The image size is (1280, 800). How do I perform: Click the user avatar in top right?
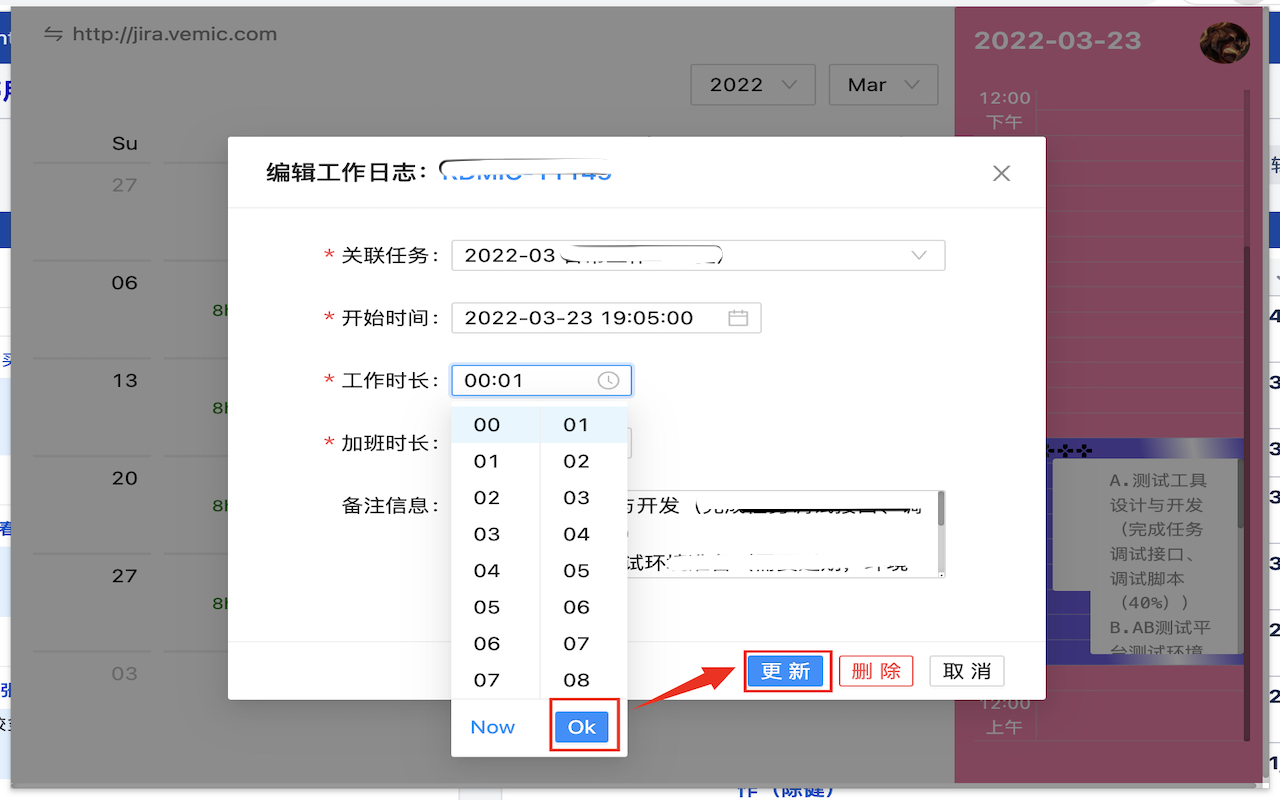click(1224, 42)
